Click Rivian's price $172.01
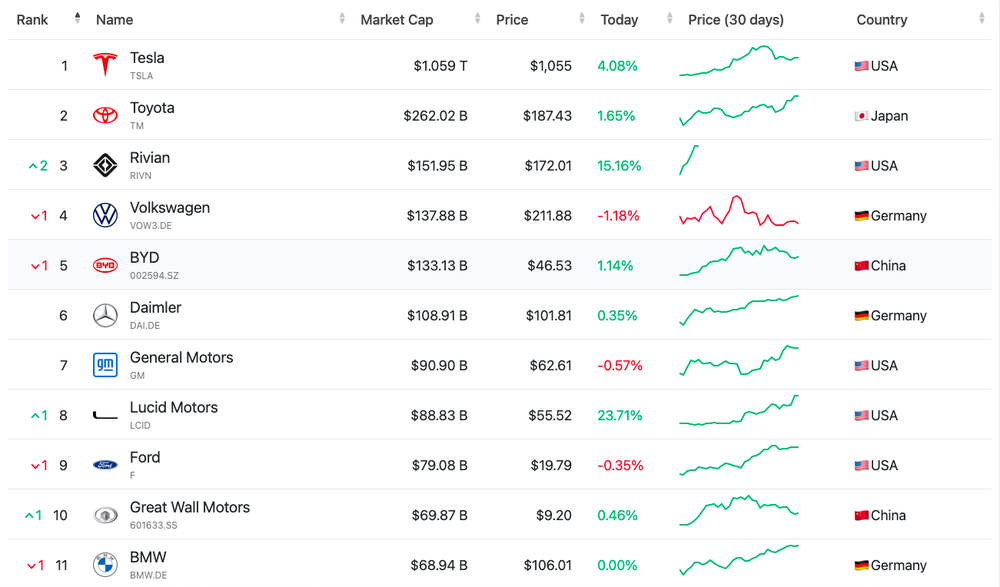 pos(548,166)
